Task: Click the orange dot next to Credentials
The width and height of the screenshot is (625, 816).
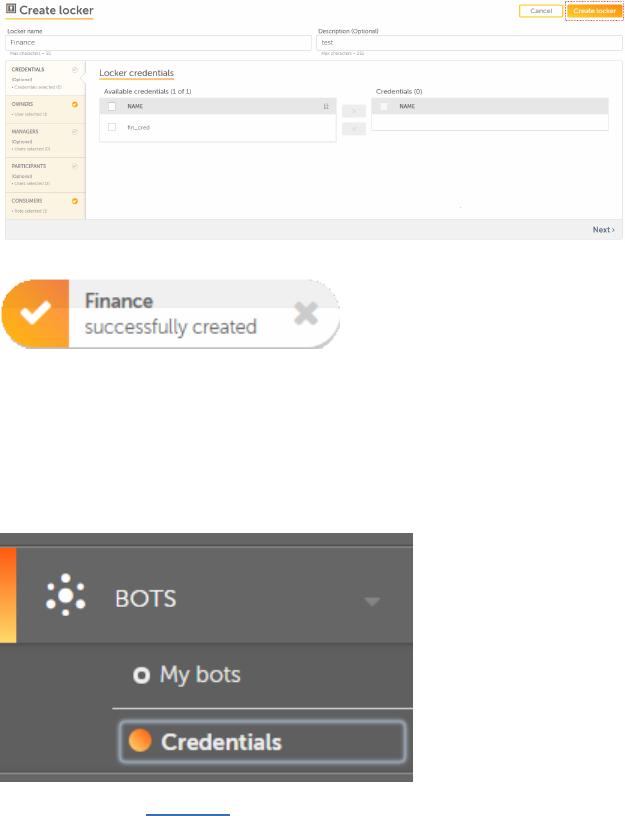Action: click(x=140, y=740)
